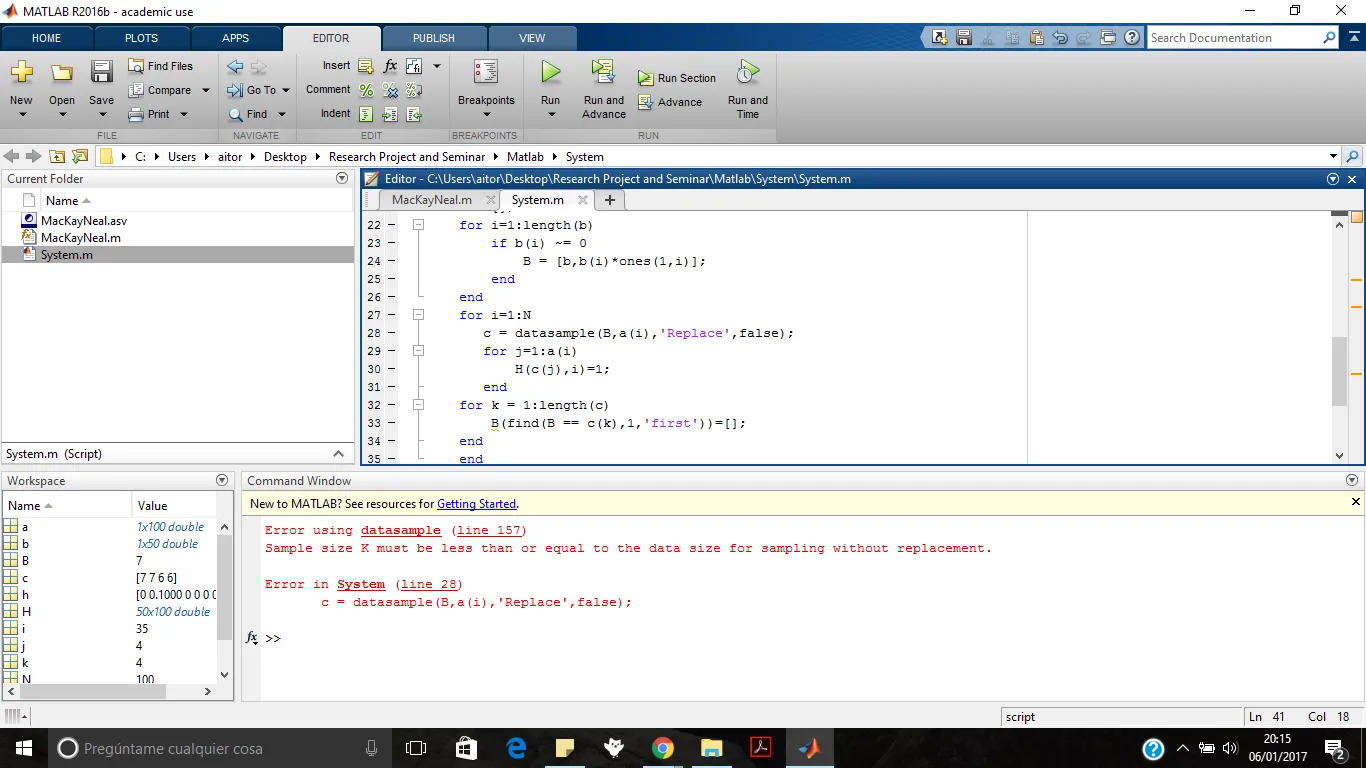Open the Current Folder panel actions menu
This screenshot has width=1366, height=768.
342,179
